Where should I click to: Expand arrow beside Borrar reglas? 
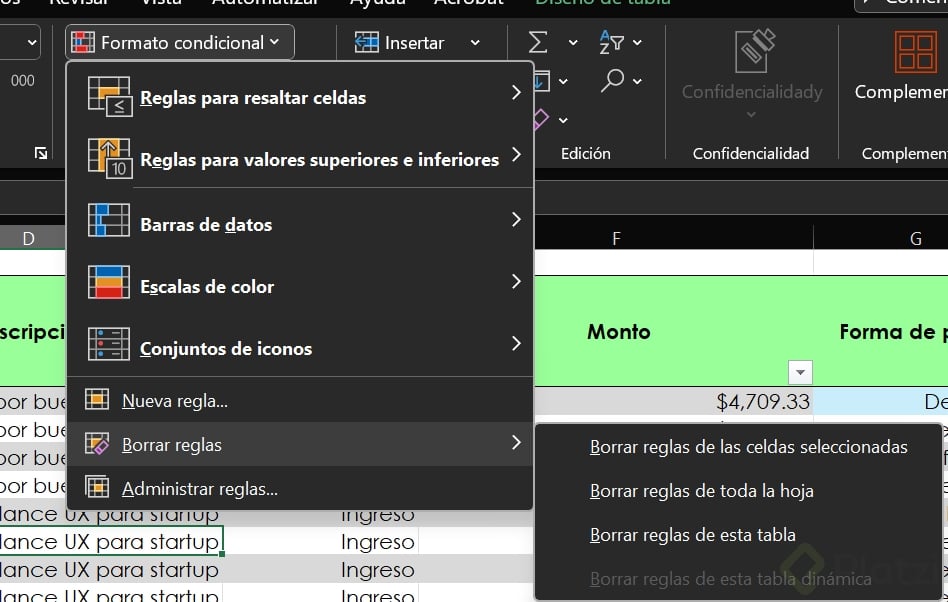click(x=516, y=442)
